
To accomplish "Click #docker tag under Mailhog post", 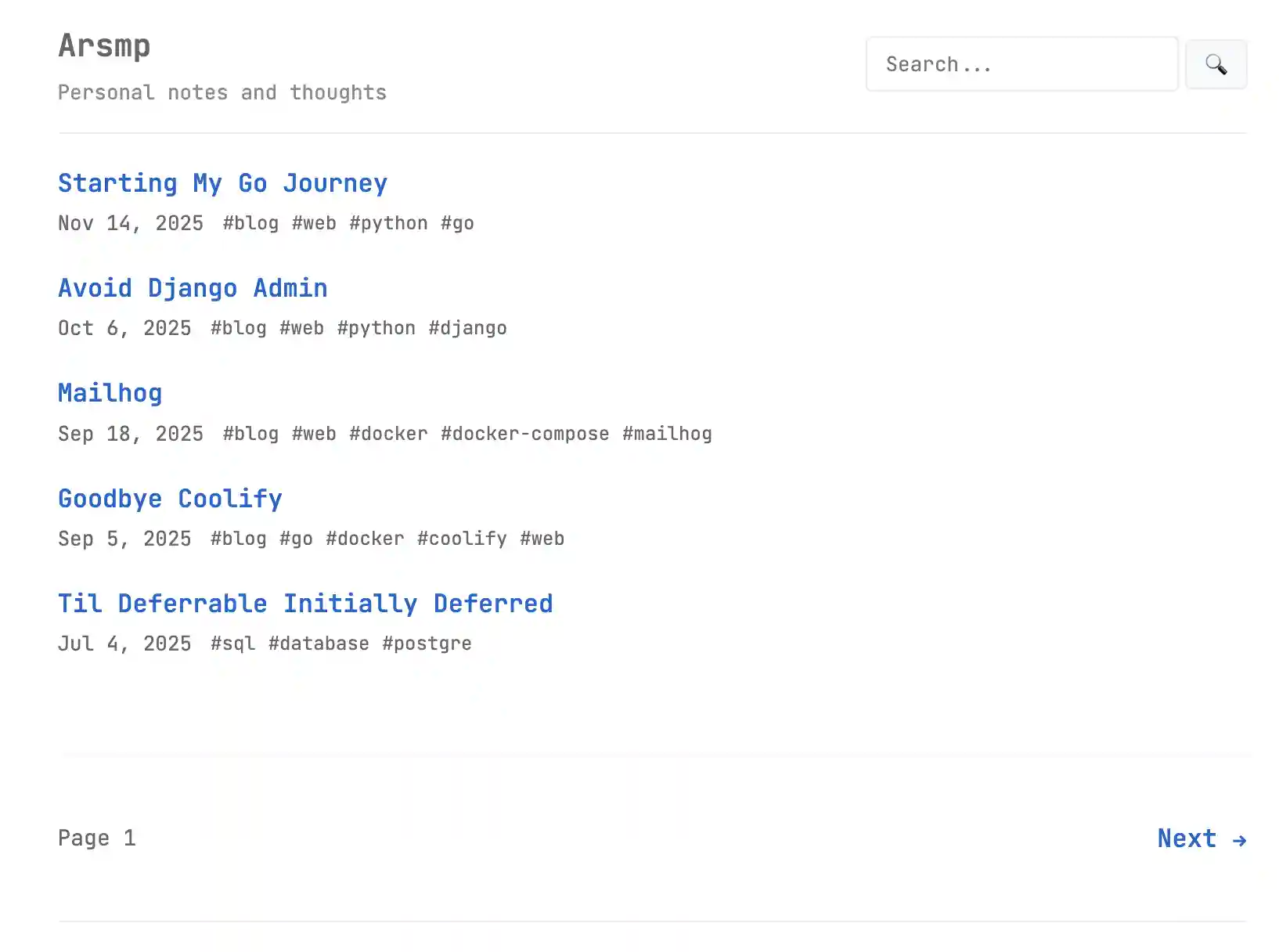I will pyautogui.click(x=388, y=434).
